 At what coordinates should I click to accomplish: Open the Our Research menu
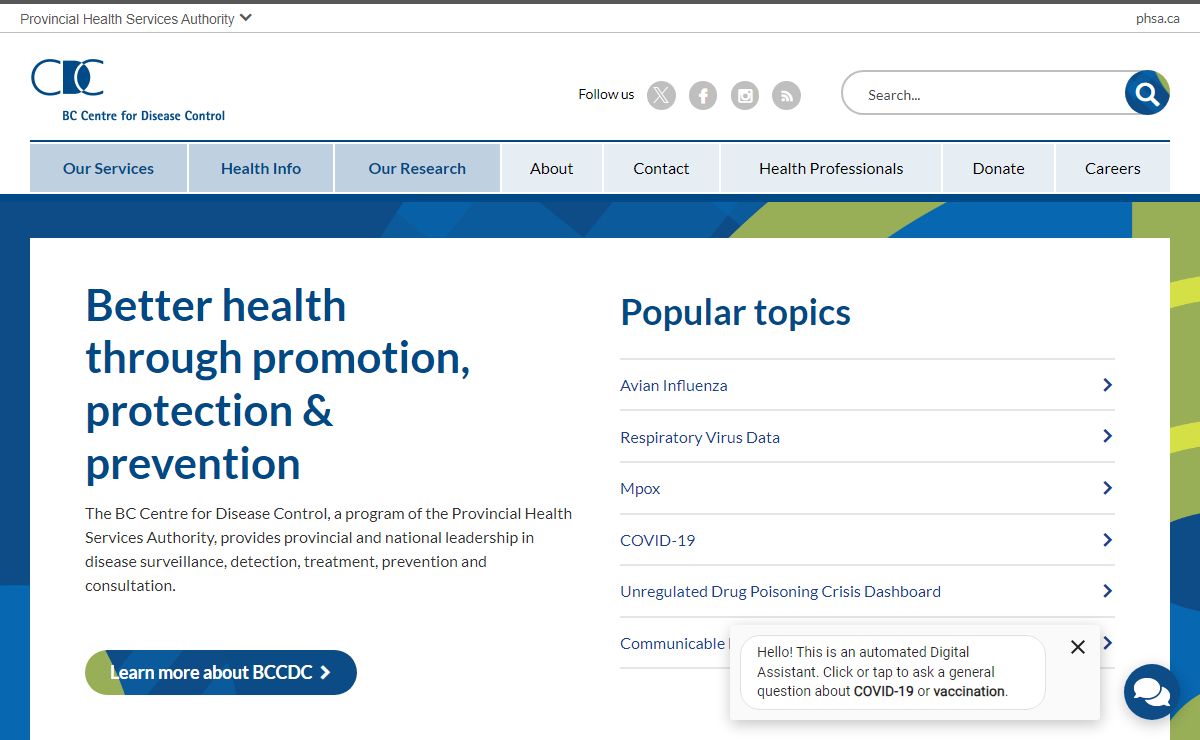(x=417, y=168)
